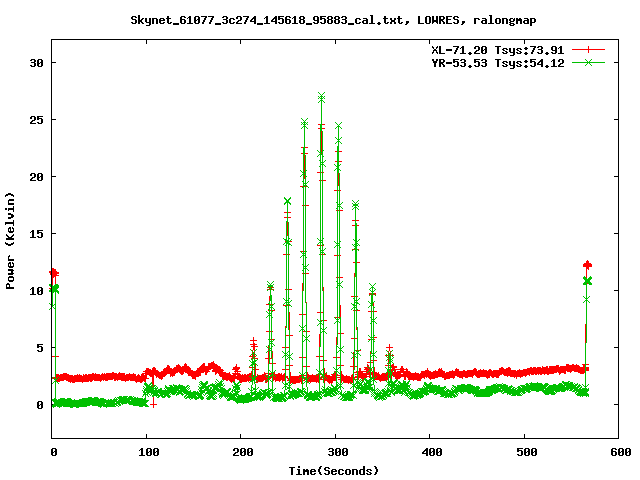
Task: Select the YR-53.53 Tsys:54.12 legend entry
Action: (x=496, y=62)
